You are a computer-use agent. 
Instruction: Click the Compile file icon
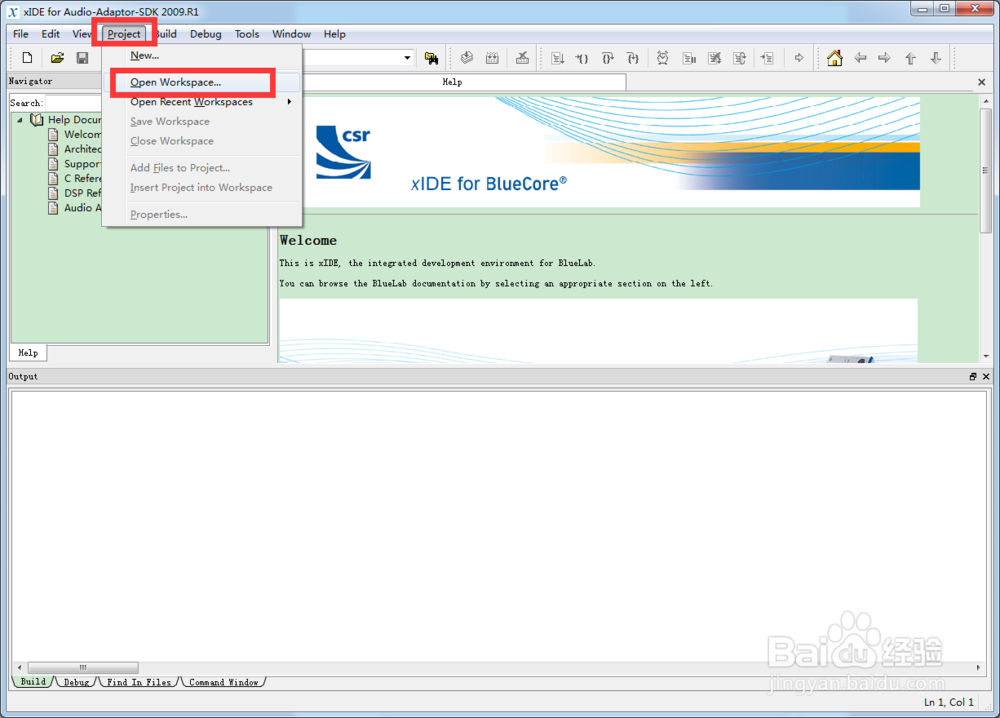467,58
